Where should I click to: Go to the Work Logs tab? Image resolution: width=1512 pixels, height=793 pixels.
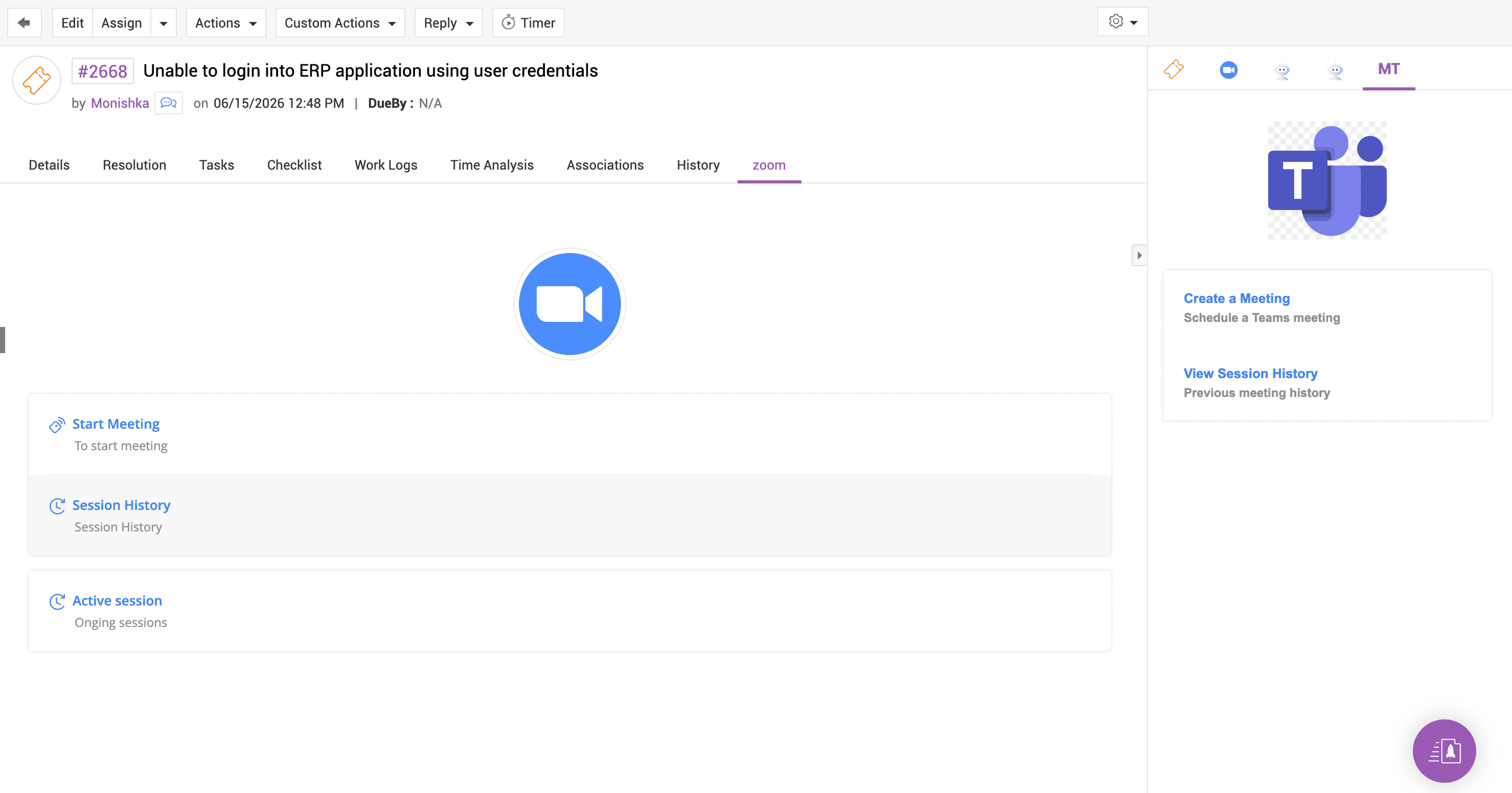pyautogui.click(x=385, y=165)
